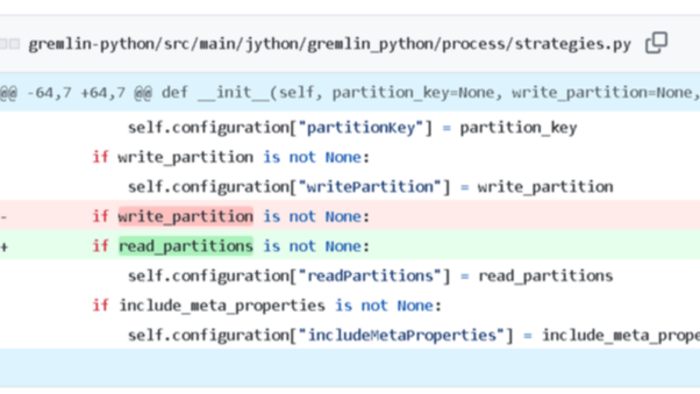Click the highlighted word 'write_partition' in the removed line

pyautogui.click(x=186, y=216)
